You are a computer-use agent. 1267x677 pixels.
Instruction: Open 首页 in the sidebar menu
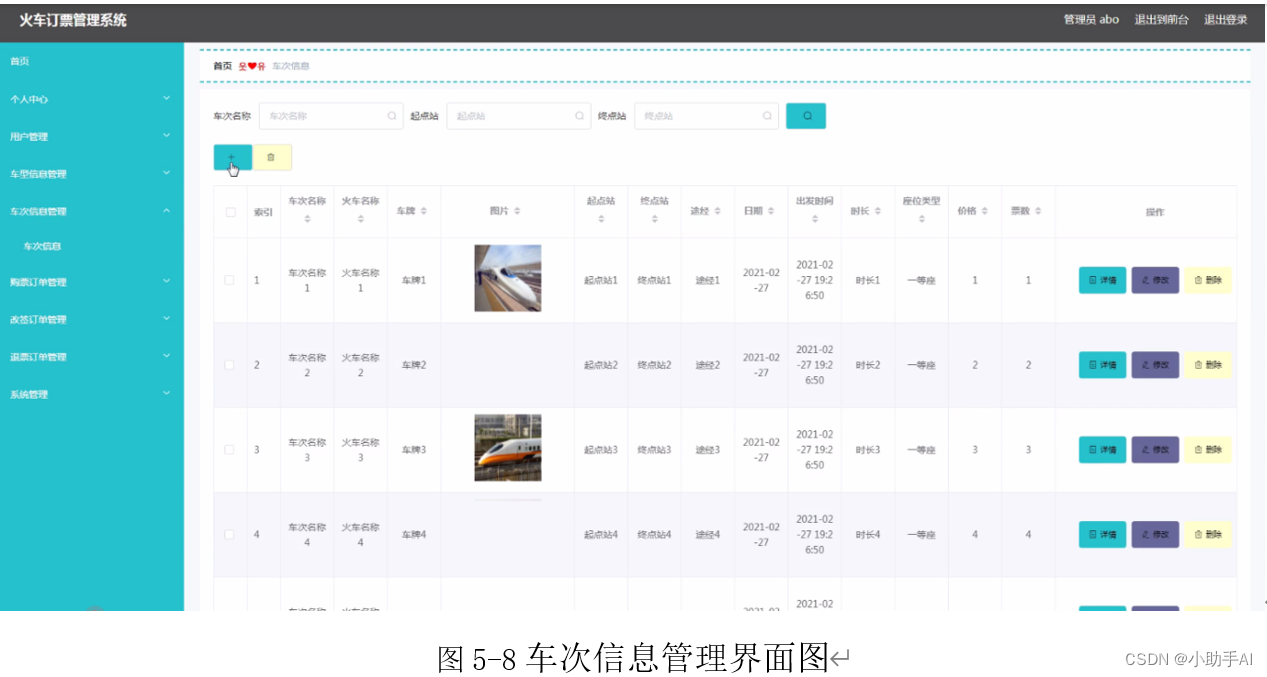click(x=20, y=61)
